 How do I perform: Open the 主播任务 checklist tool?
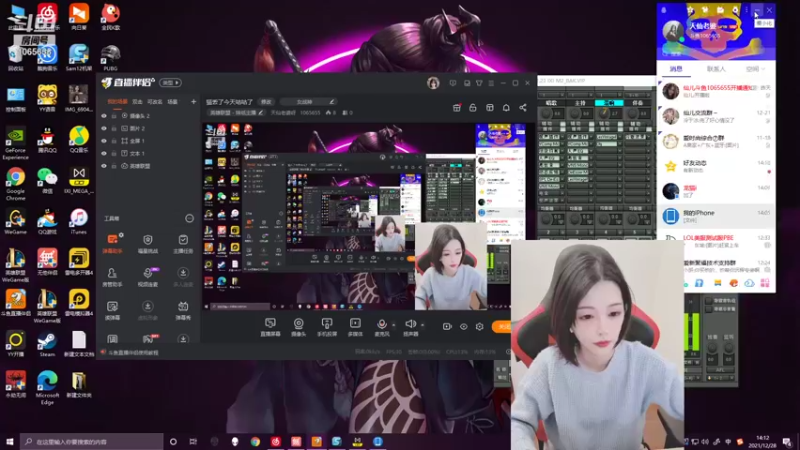click(183, 243)
